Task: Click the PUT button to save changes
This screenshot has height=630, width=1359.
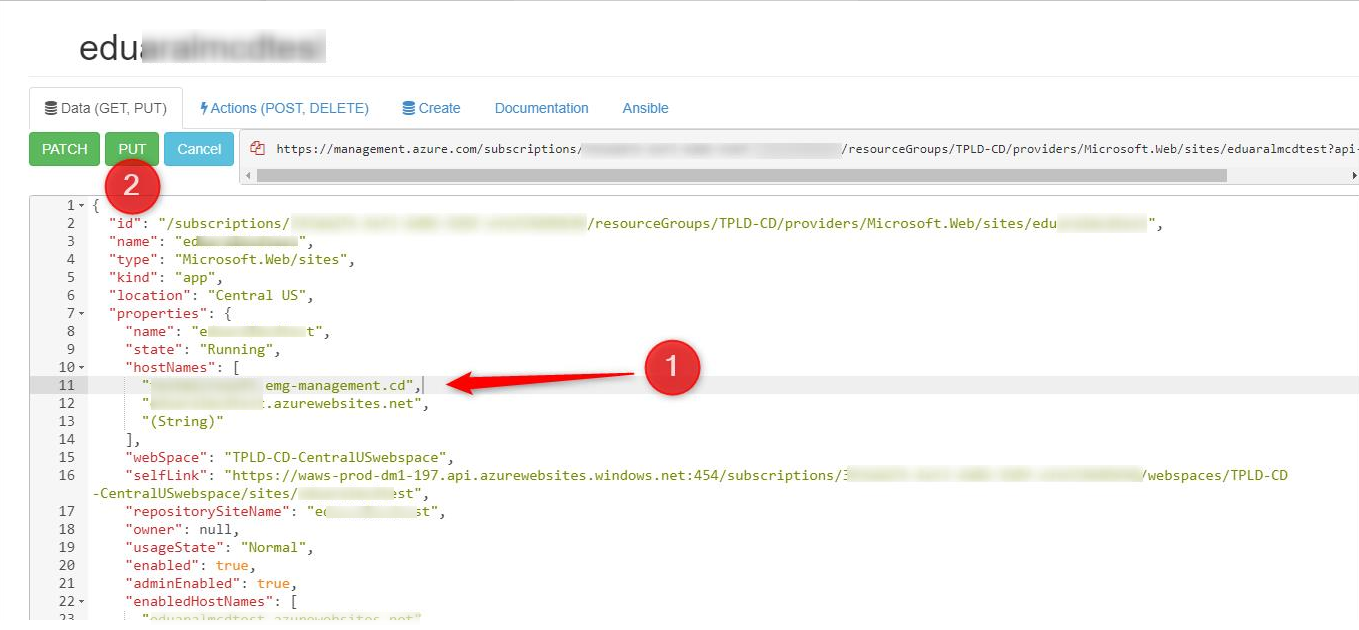Action: (131, 148)
